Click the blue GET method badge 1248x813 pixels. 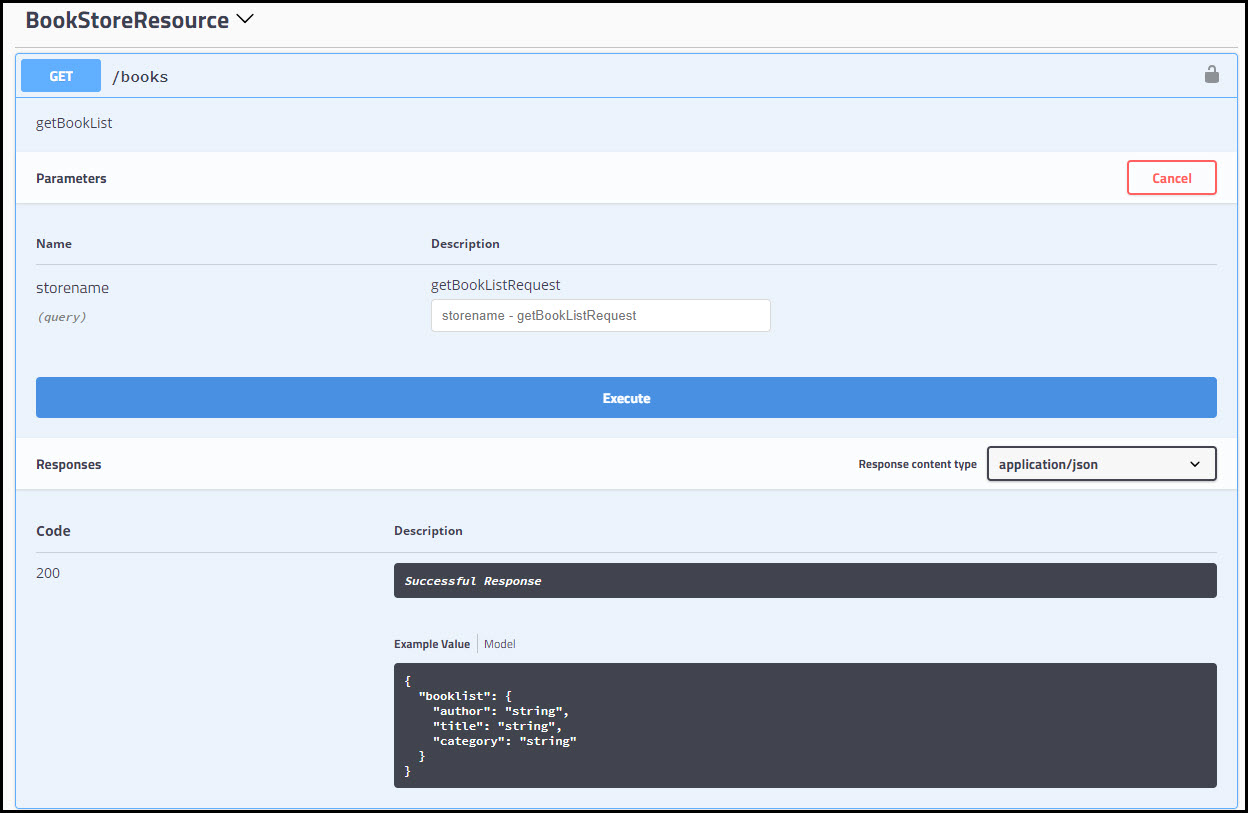pos(61,76)
